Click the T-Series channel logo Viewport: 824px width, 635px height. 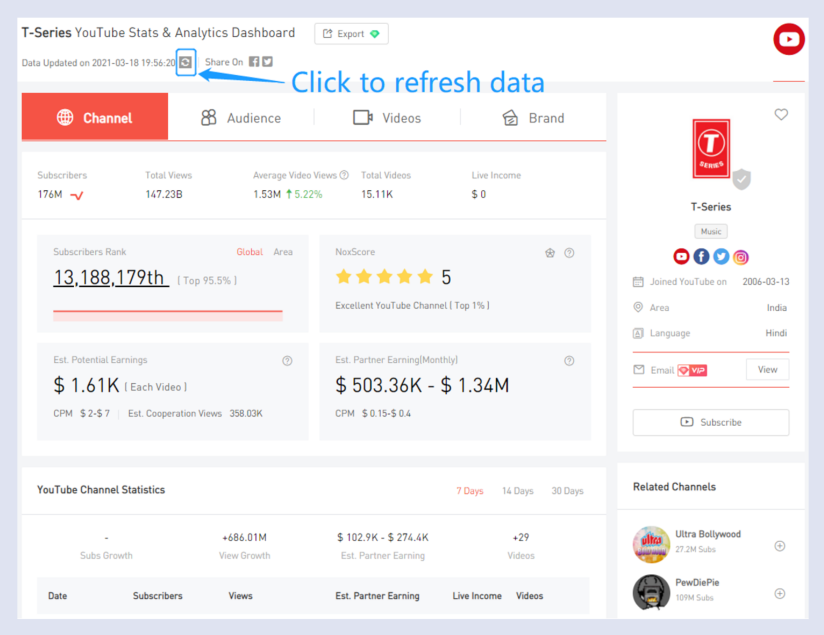(711, 149)
